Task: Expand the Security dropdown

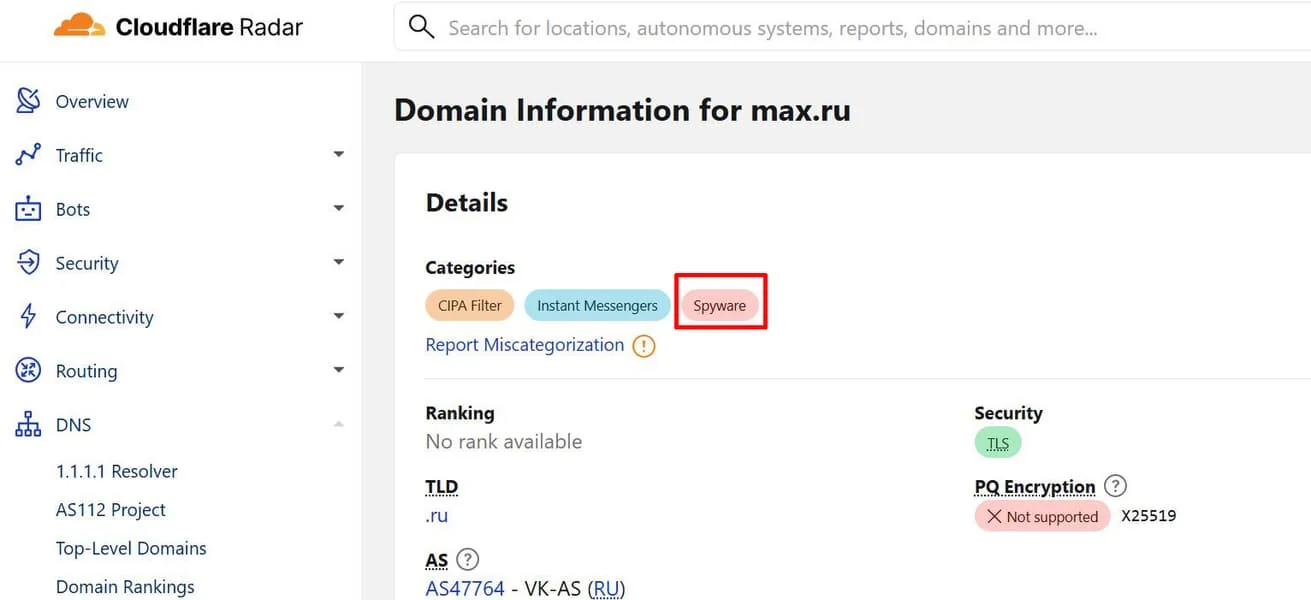Action: (x=338, y=262)
